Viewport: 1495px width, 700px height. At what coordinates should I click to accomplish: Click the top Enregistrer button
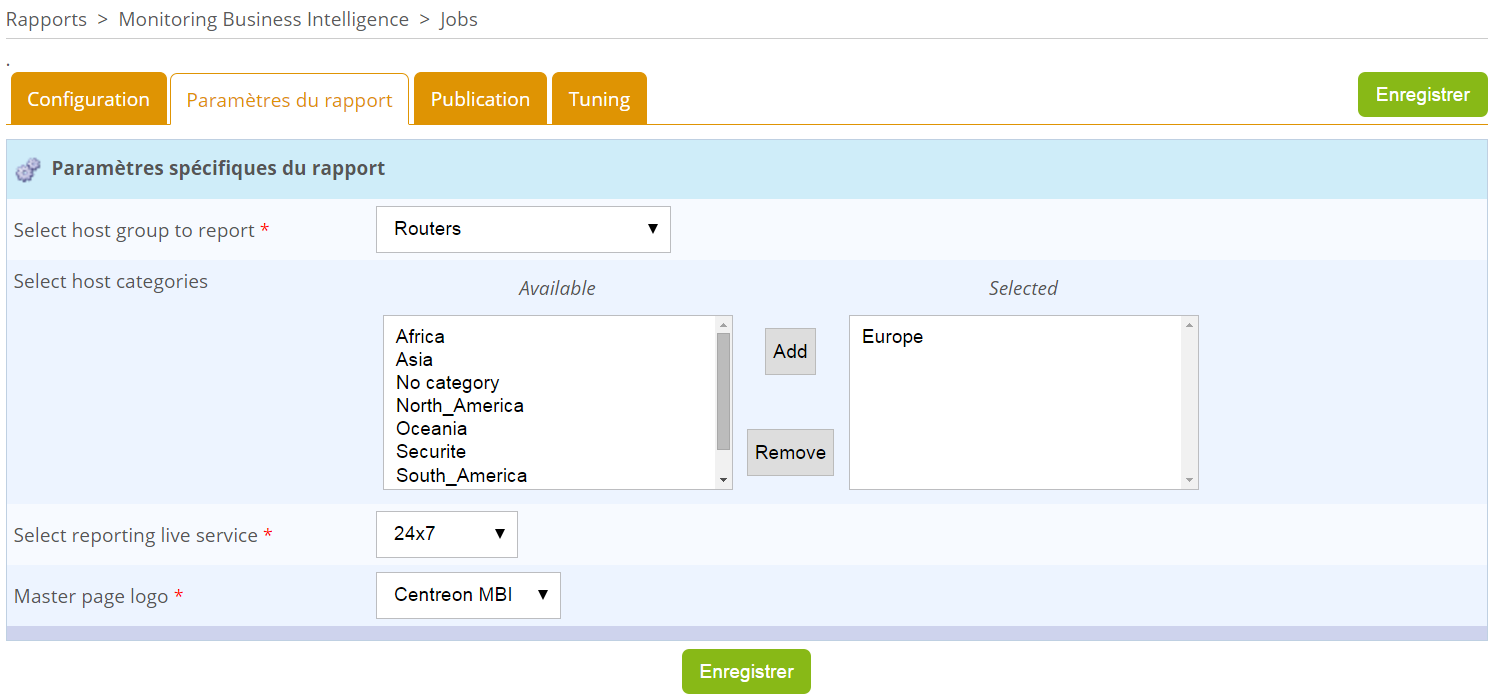[1422, 94]
